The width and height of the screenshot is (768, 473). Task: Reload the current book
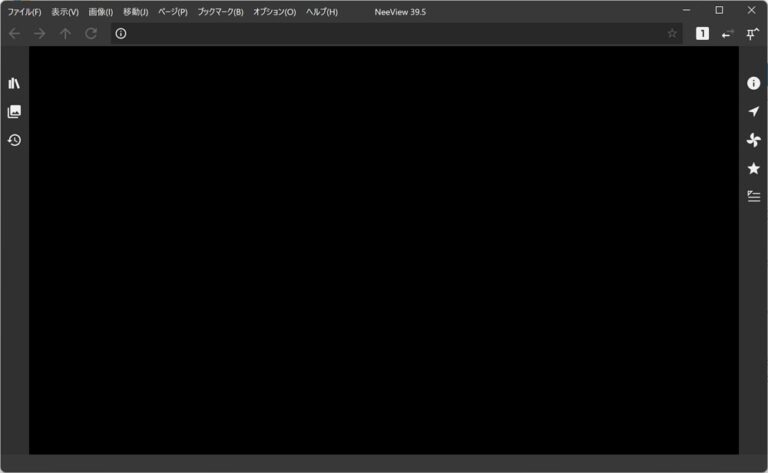point(91,34)
